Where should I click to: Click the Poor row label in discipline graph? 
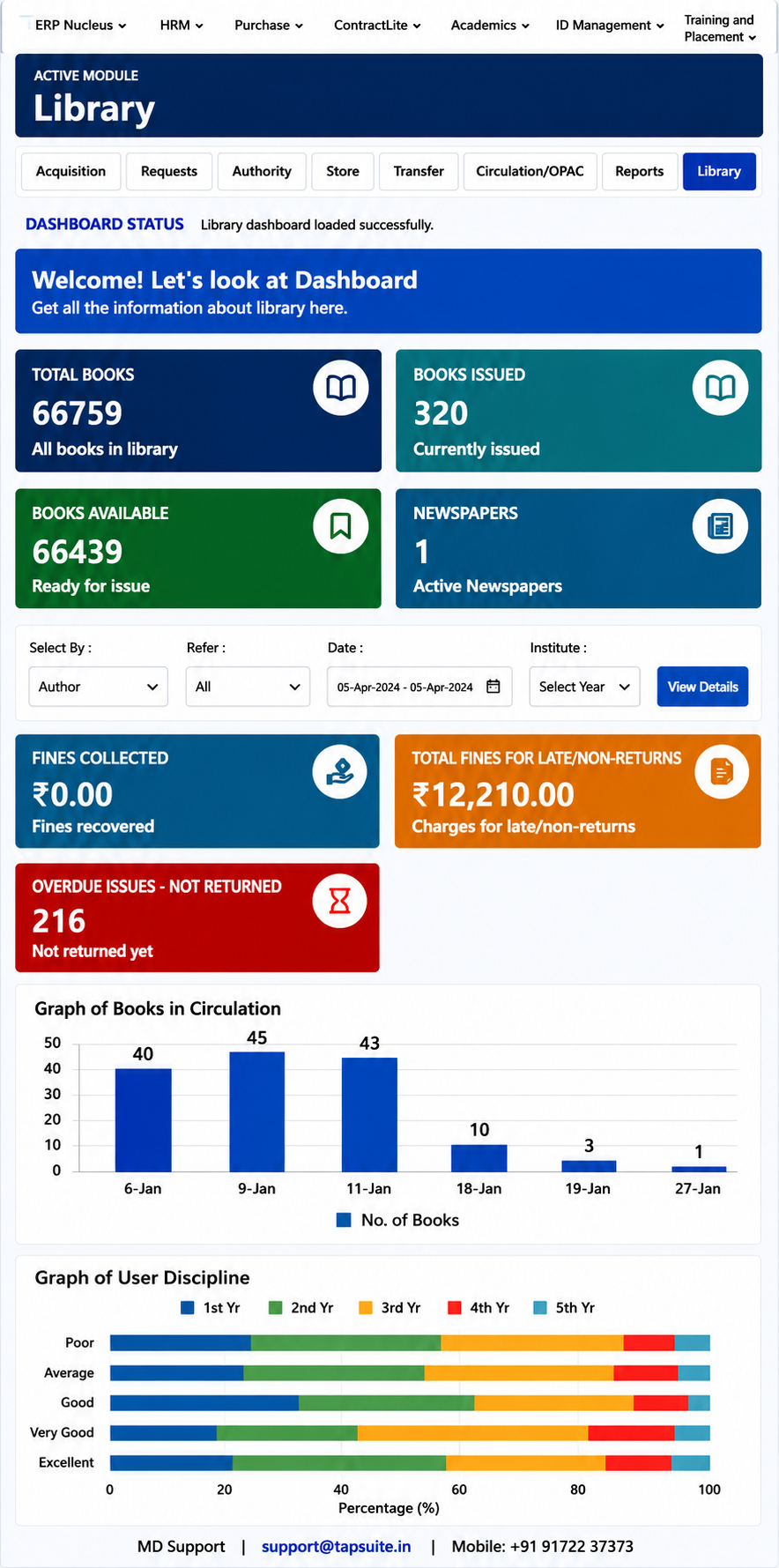point(79,1342)
